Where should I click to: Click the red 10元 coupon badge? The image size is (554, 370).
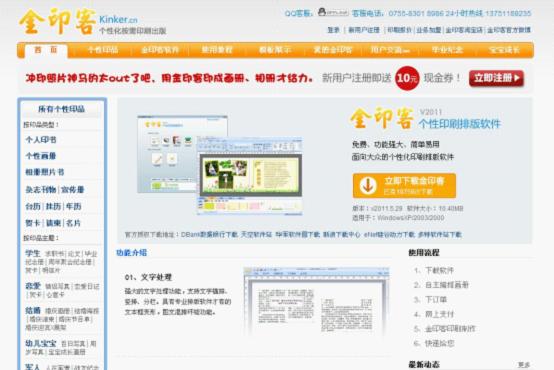point(407,78)
